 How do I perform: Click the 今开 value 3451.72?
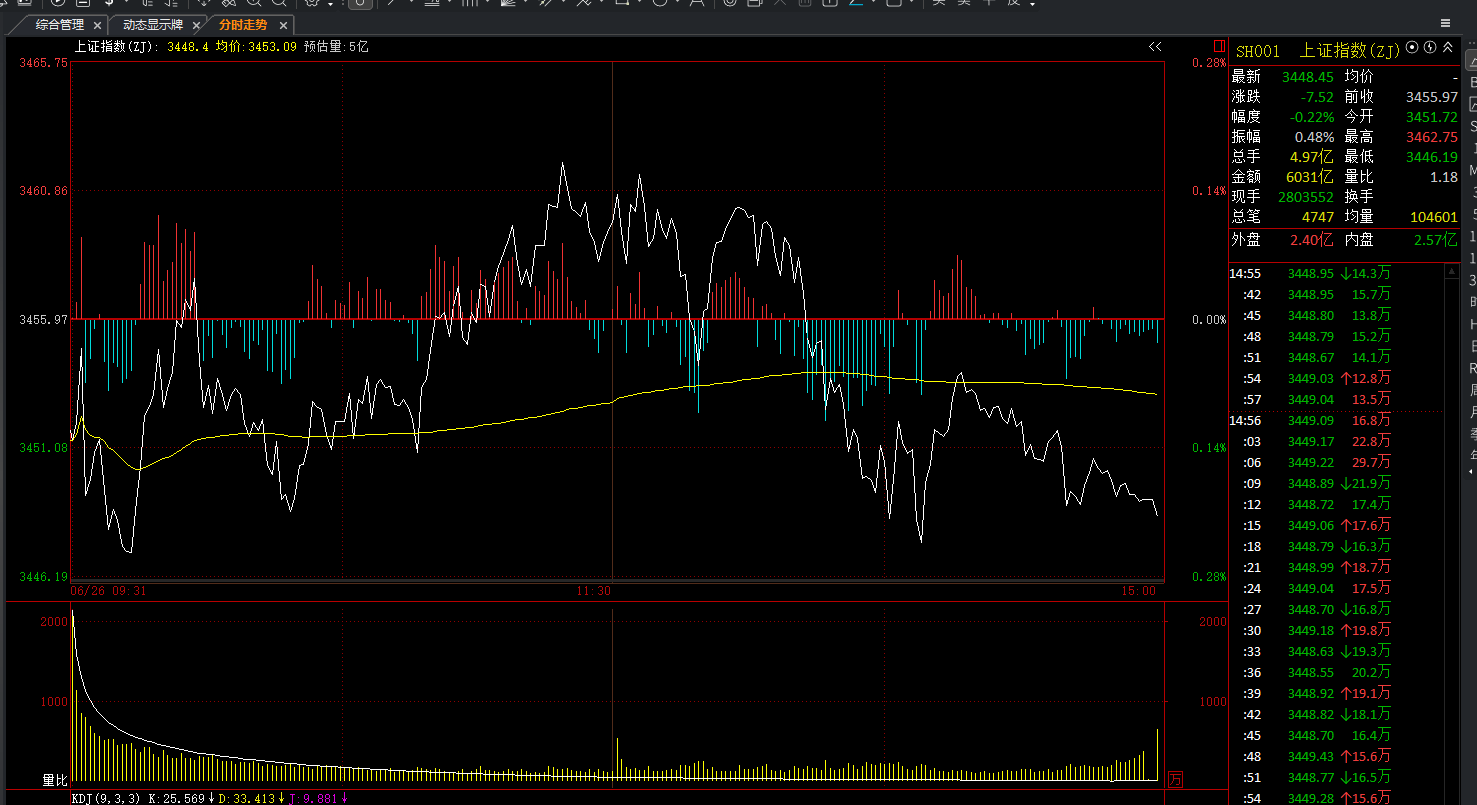click(1432, 117)
